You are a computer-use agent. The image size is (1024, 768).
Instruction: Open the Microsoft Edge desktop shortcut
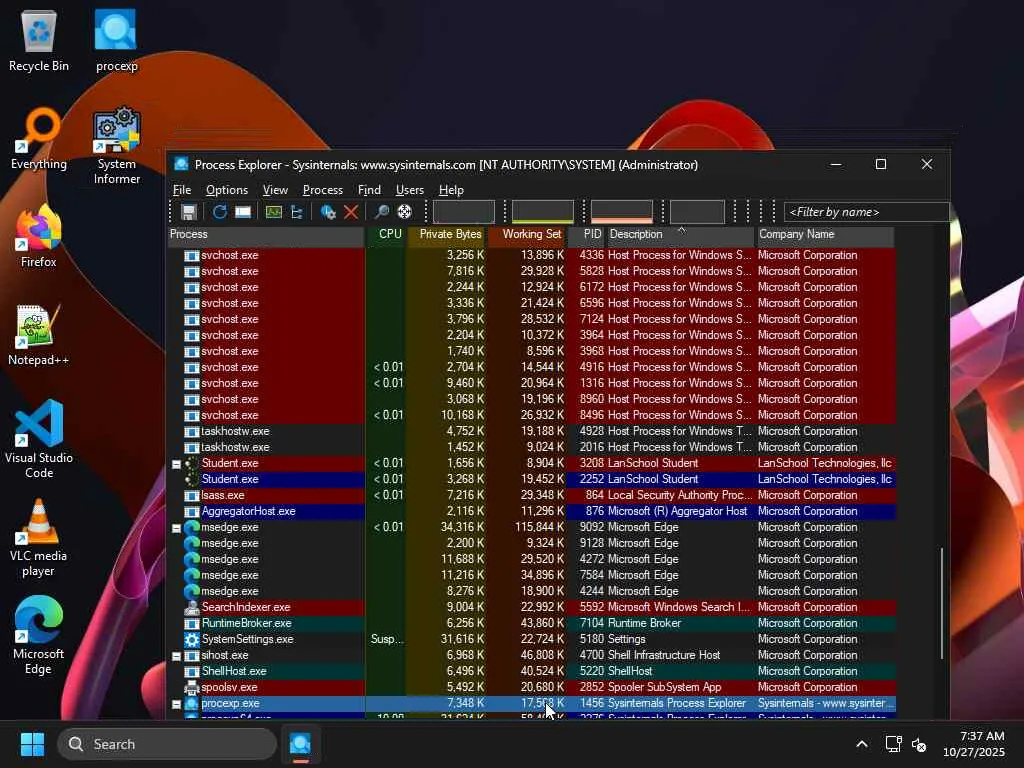click(x=39, y=635)
